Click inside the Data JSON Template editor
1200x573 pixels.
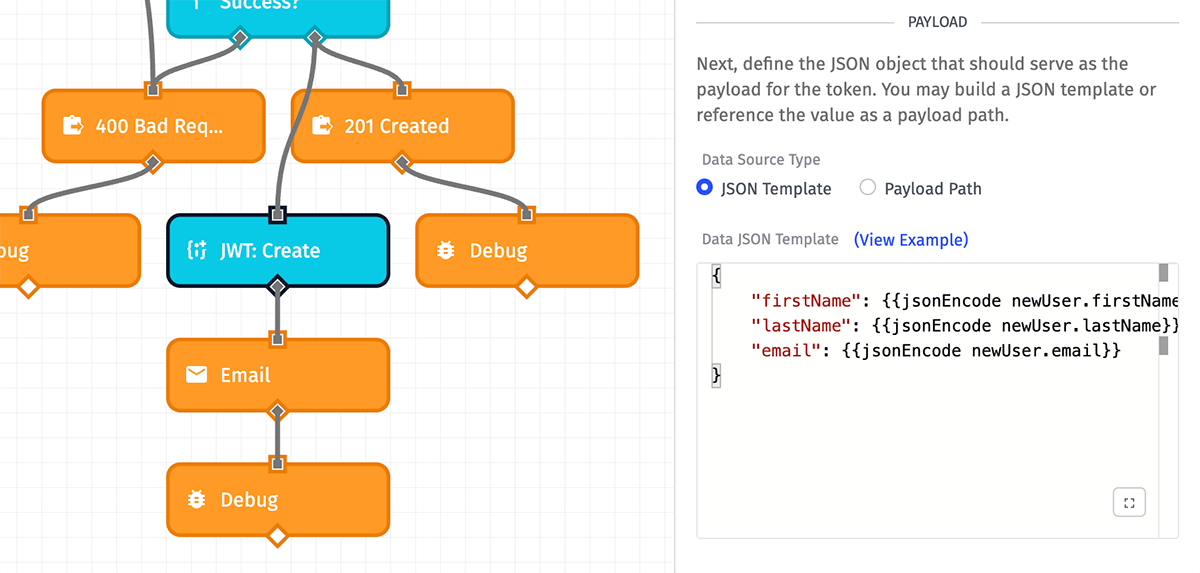[x=937, y=400]
